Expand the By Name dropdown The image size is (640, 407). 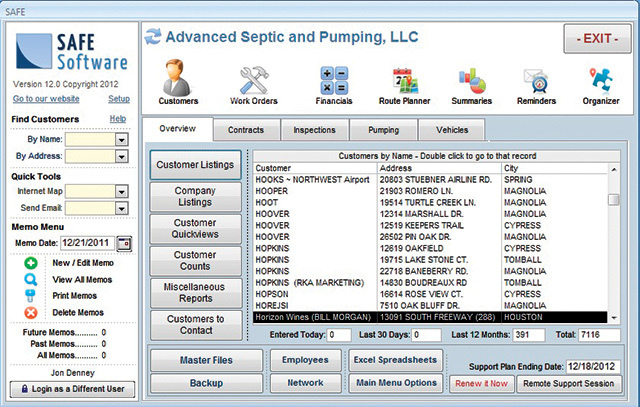121,140
